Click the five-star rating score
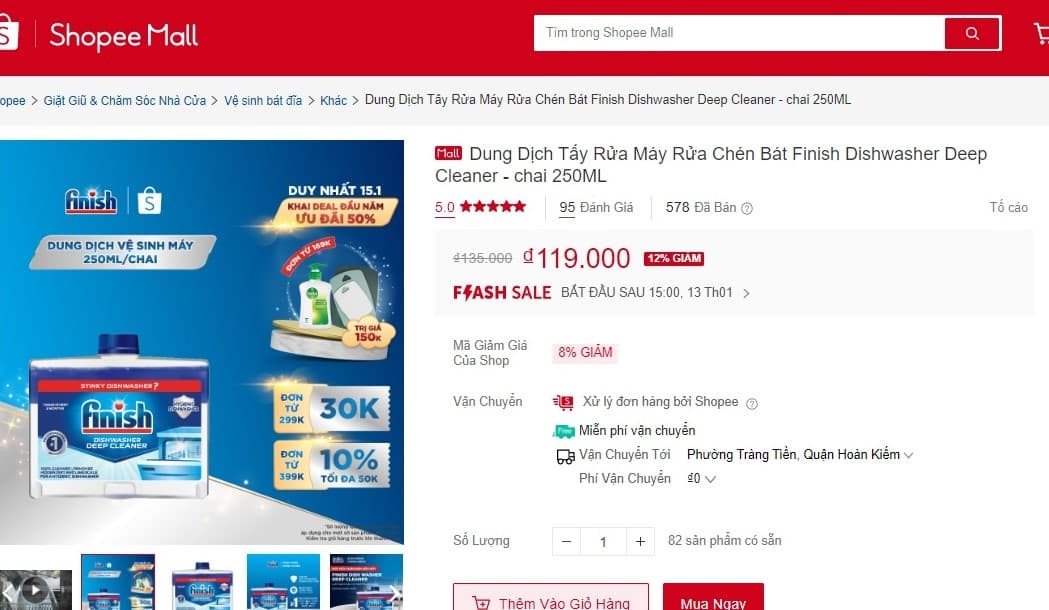This screenshot has height=610, width=1049. (x=444, y=207)
